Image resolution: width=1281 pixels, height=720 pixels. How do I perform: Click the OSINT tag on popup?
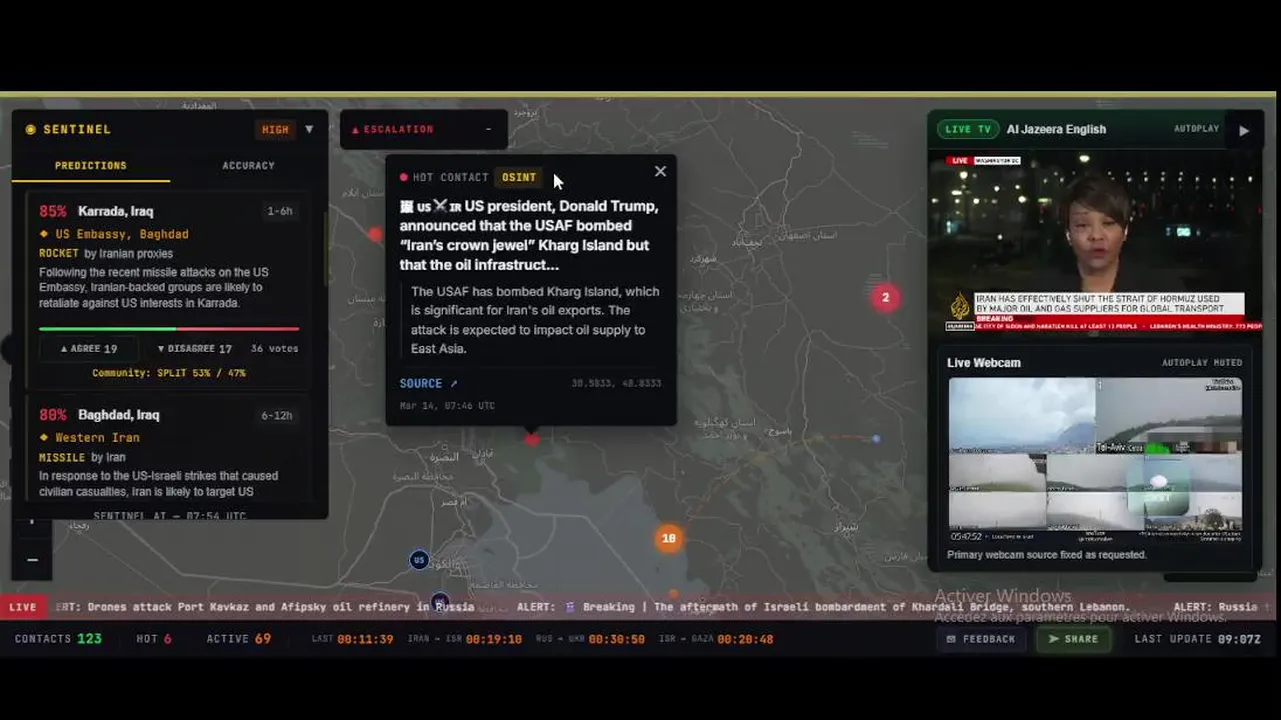[519, 177]
